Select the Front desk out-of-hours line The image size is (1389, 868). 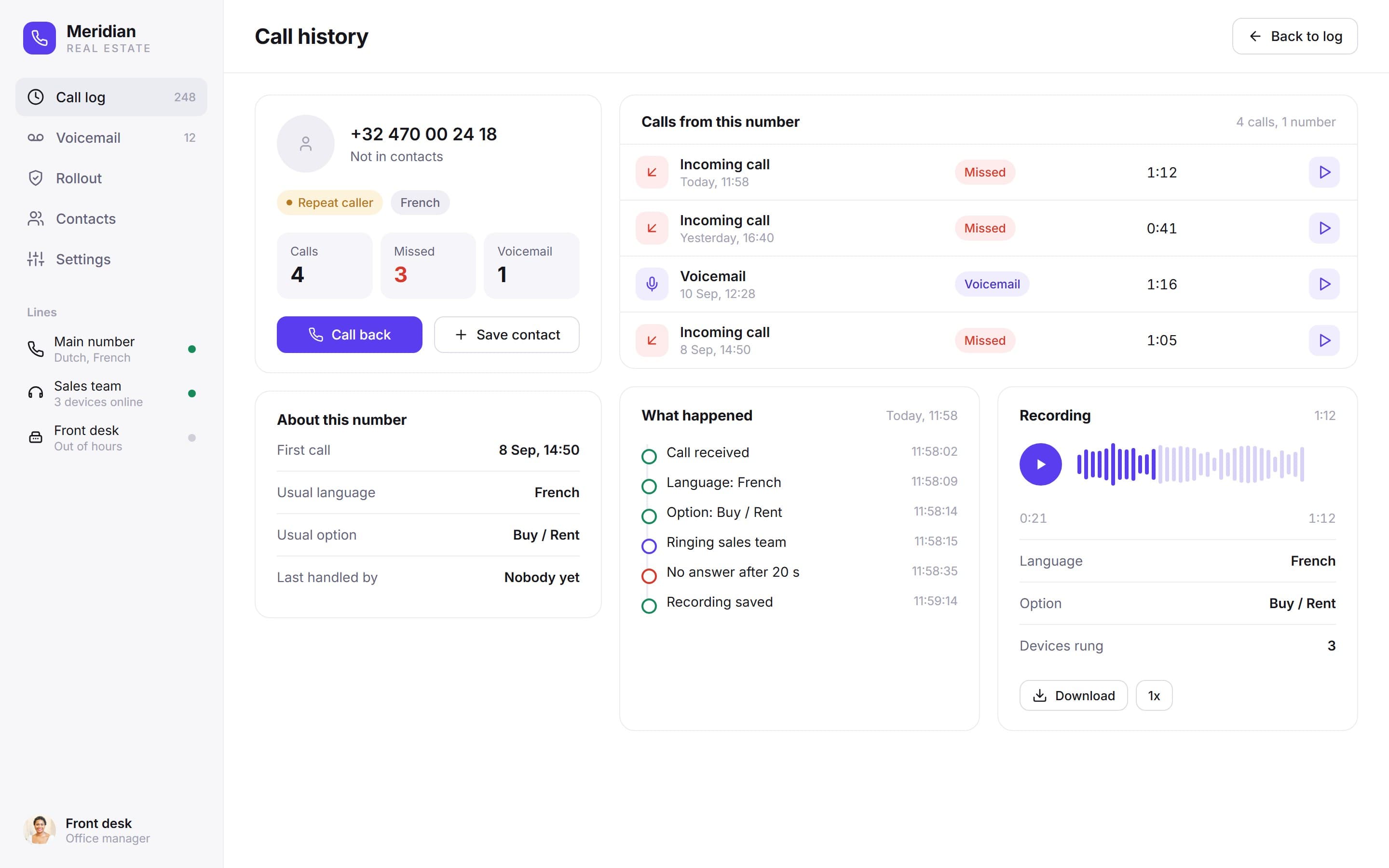(x=111, y=437)
